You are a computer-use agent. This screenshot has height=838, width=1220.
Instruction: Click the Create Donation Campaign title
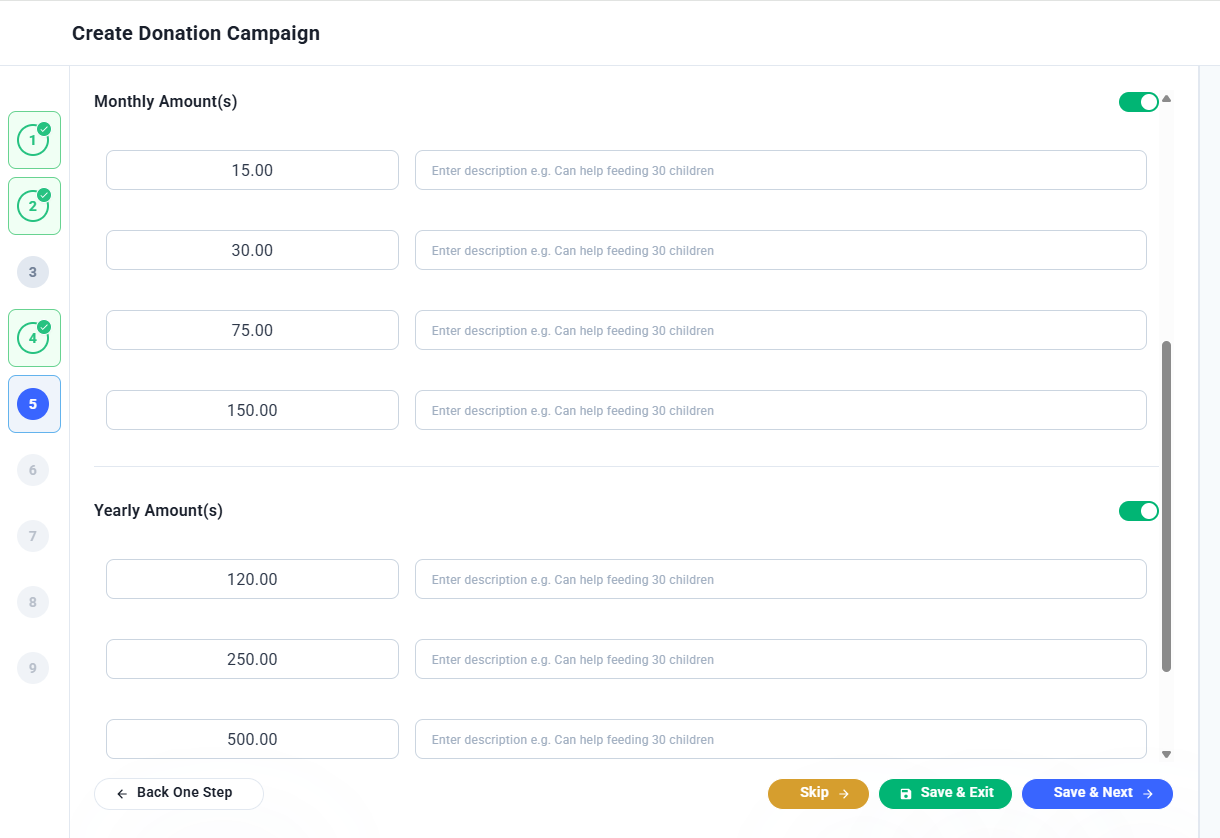tap(196, 33)
